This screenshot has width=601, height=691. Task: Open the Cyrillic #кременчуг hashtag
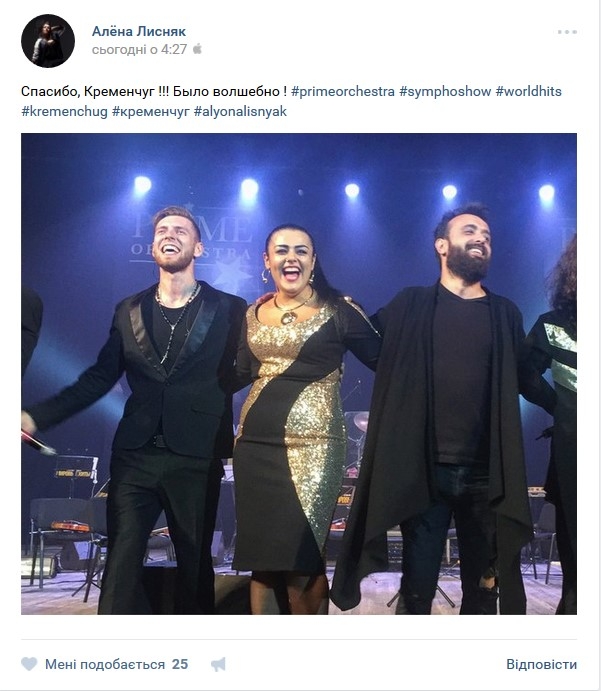pyautogui.click(x=151, y=111)
